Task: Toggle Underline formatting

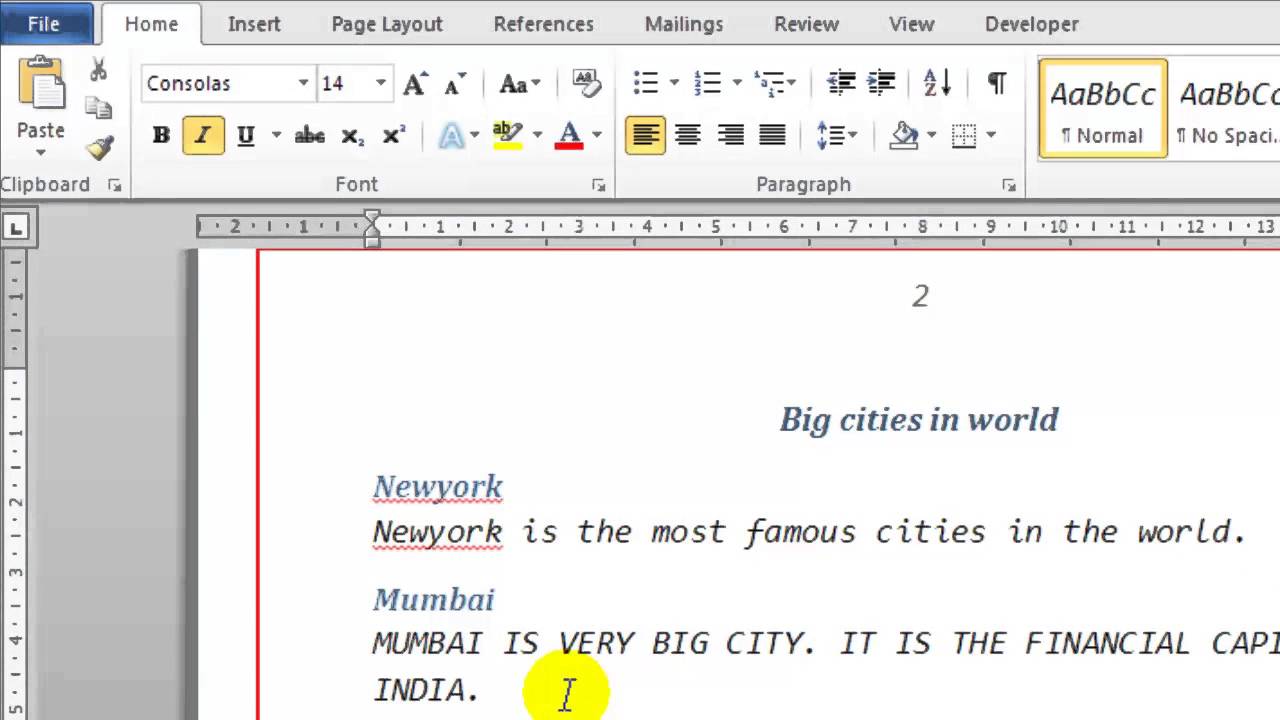Action: click(246, 135)
